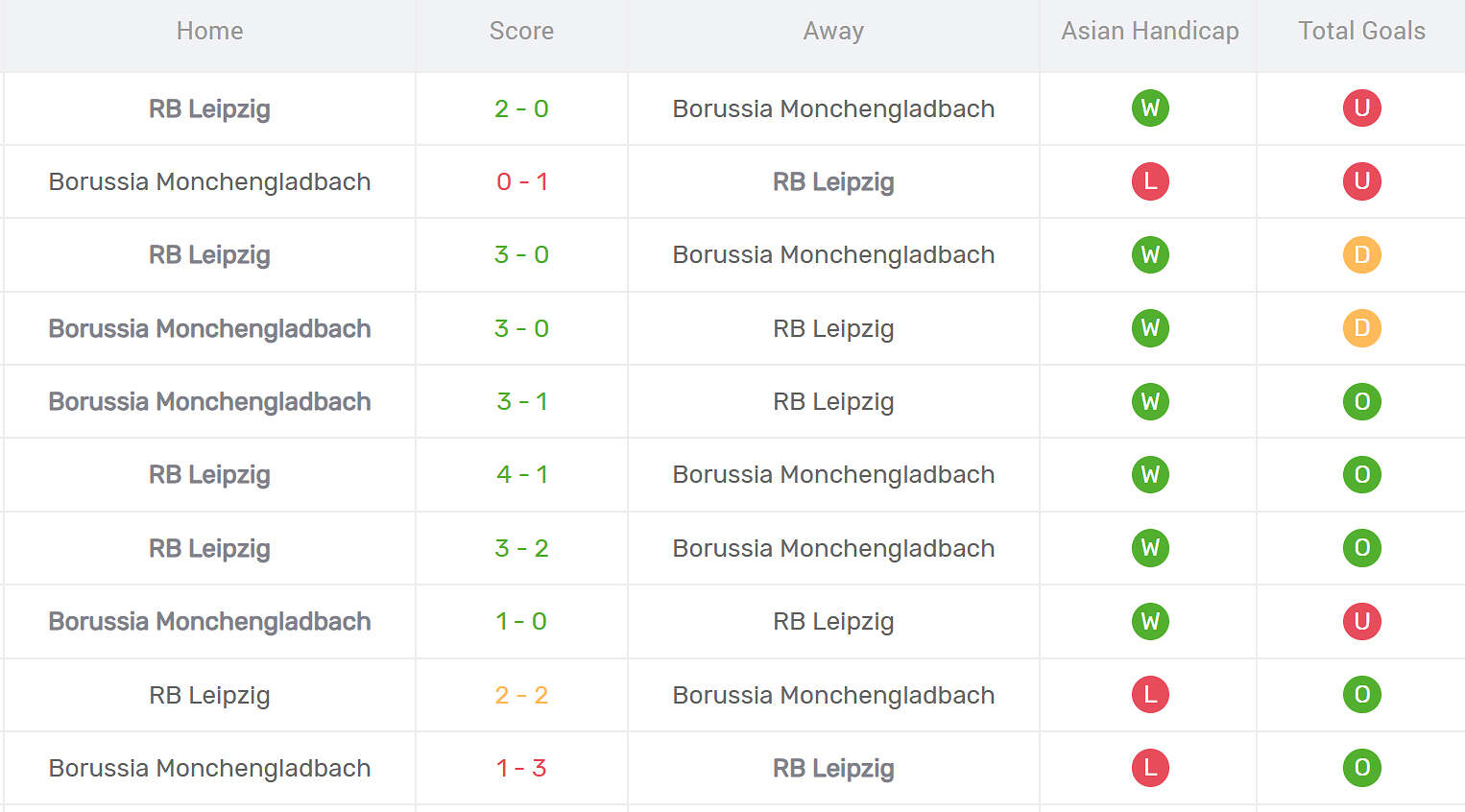Click the L handicap badge in the 1 - 3 row
Screen dimensions: 1465x812
point(1150,768)
